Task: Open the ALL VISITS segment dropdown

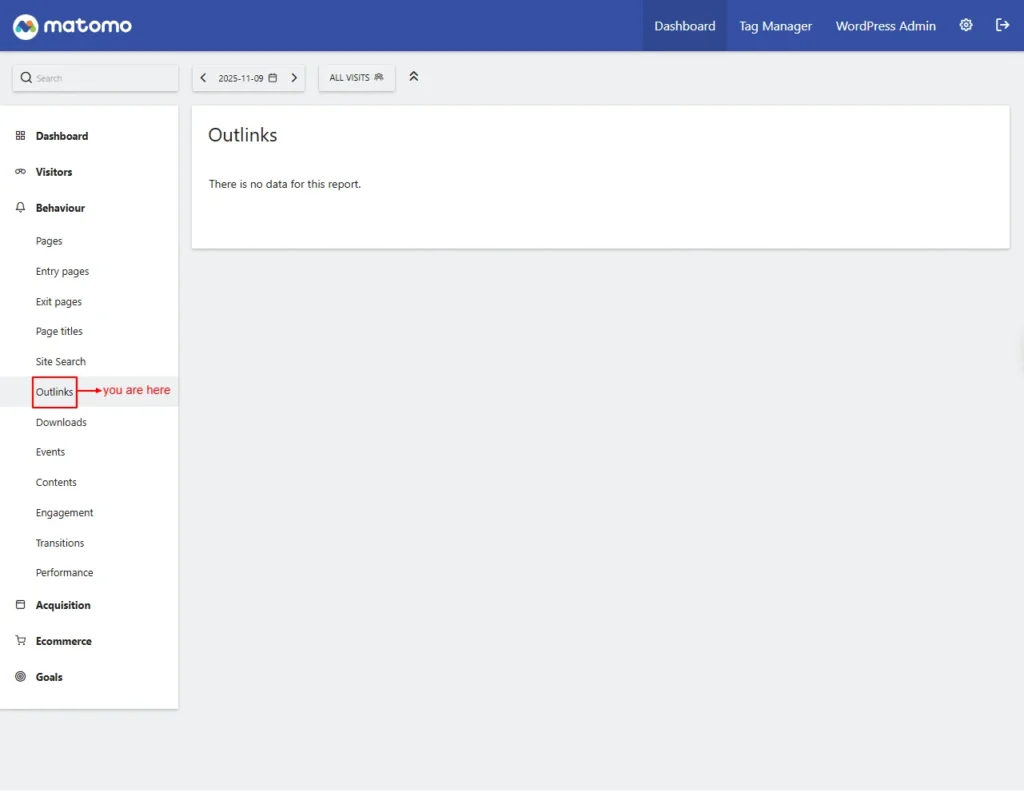Action: point(356,78)
